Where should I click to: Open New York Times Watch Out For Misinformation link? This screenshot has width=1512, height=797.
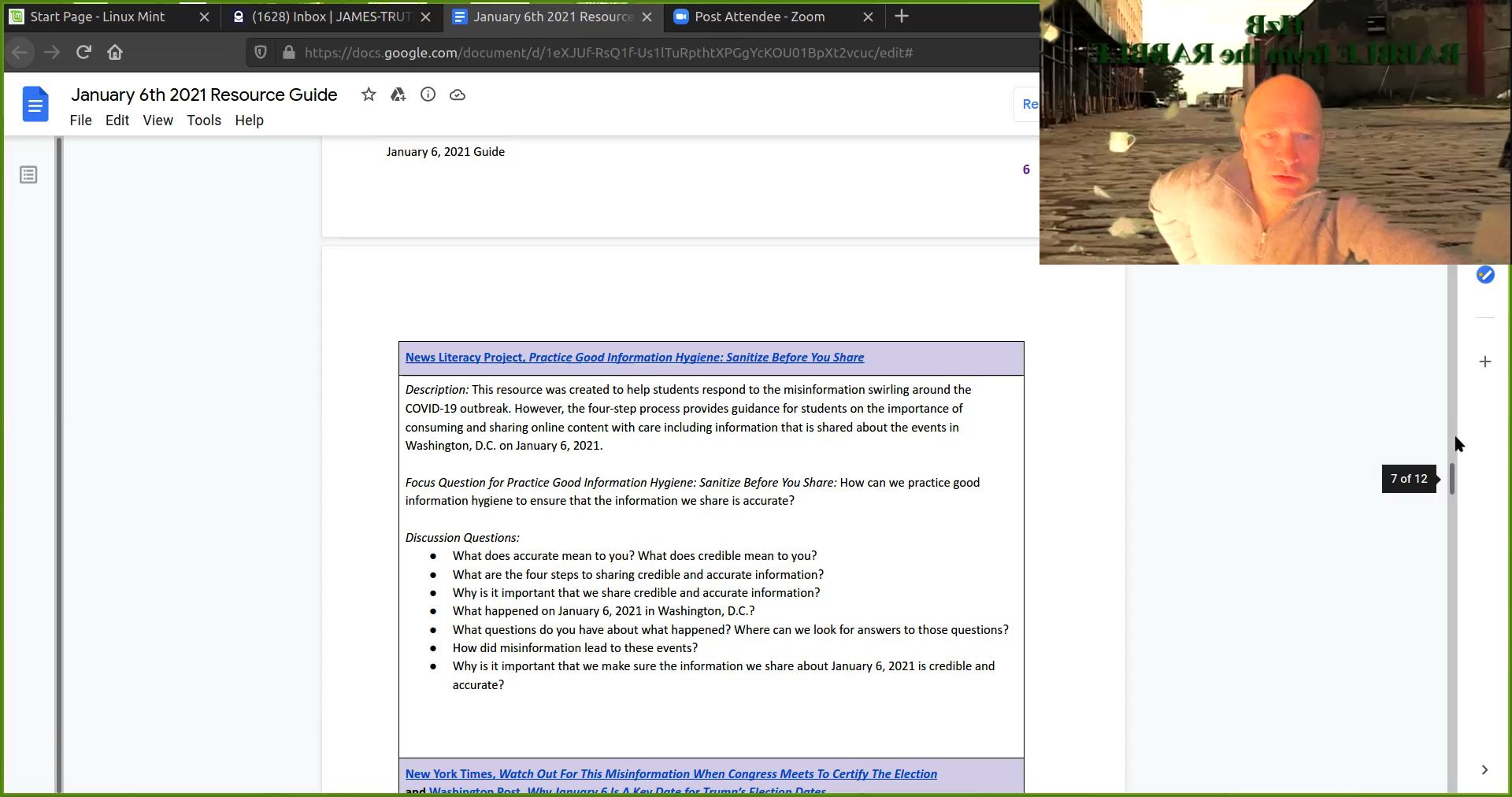click(671, 774)
